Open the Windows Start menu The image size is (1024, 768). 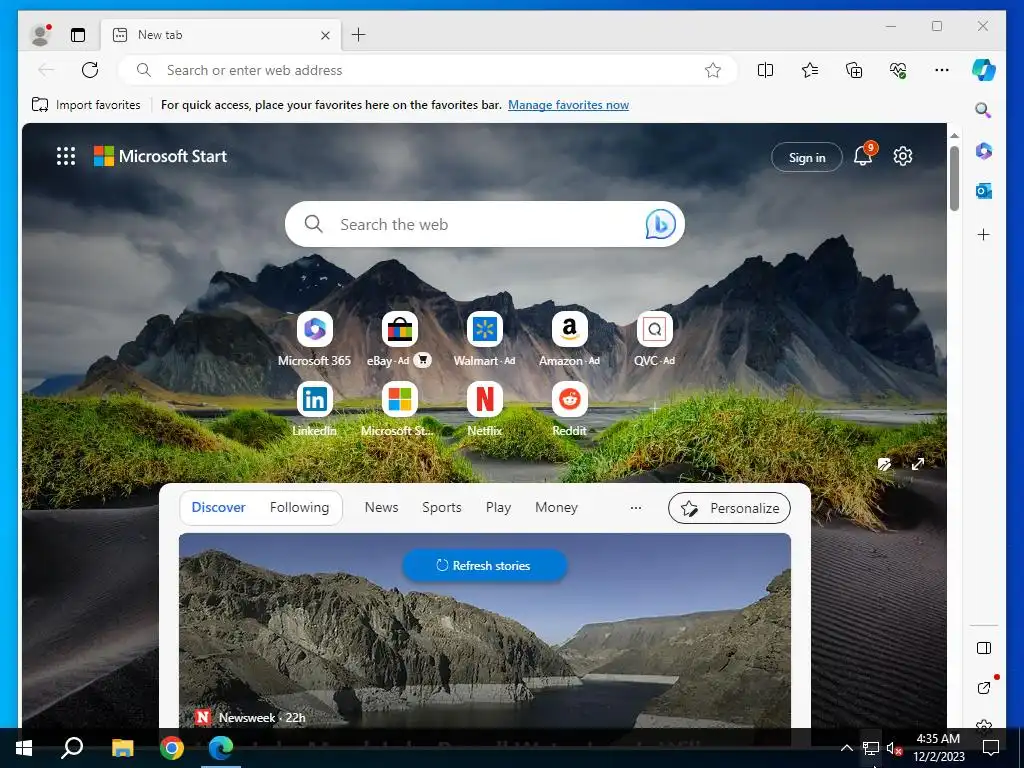tap(24, 748)
